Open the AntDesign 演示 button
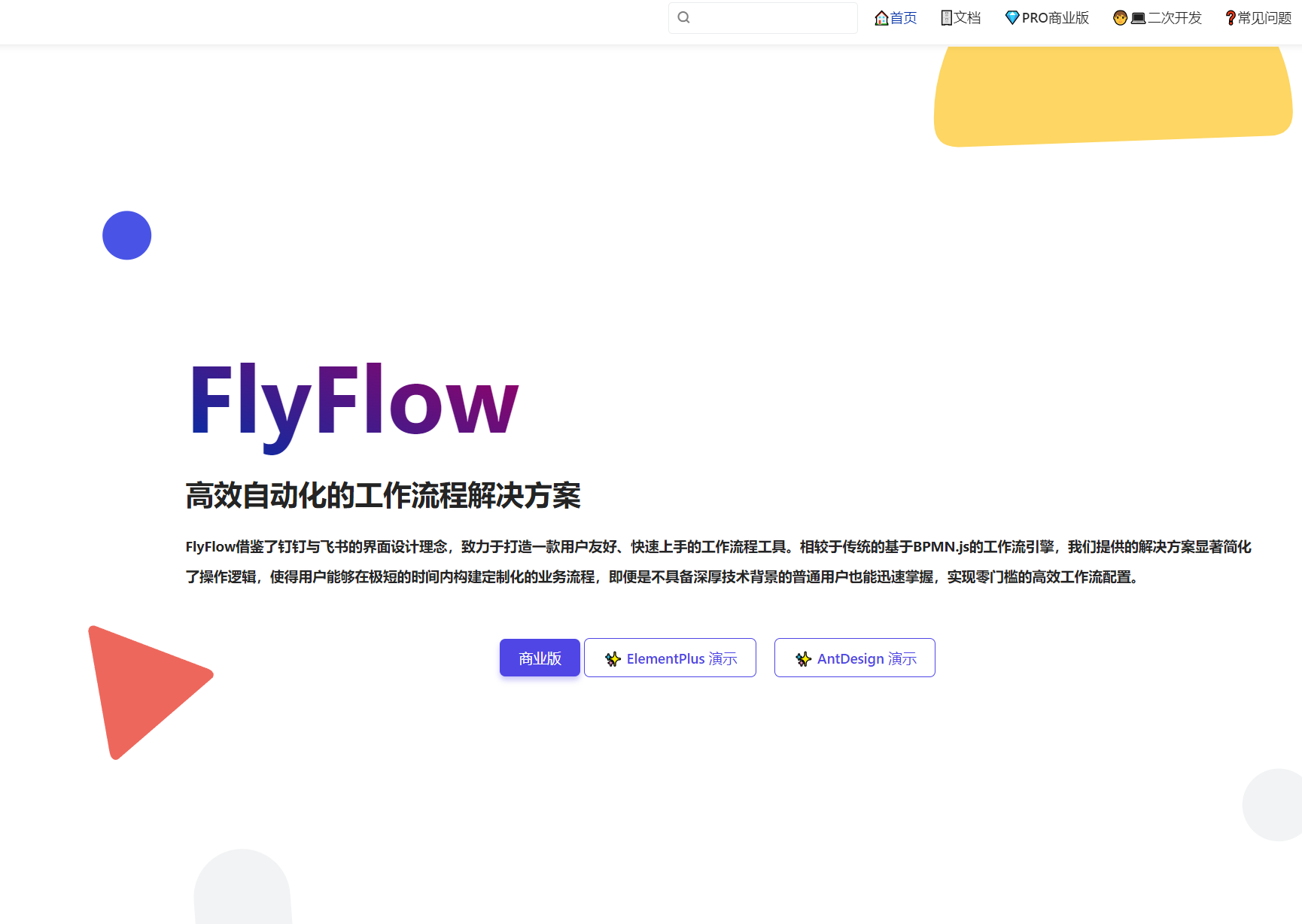This screenshot has width=1302, height=924. coord(855,658)
